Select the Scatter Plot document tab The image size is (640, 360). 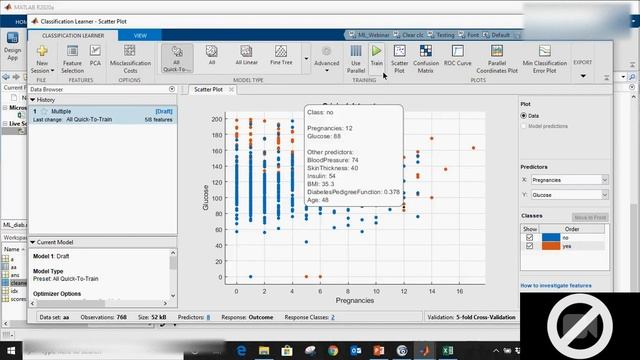pyautogui.click(x=208, y=89)
